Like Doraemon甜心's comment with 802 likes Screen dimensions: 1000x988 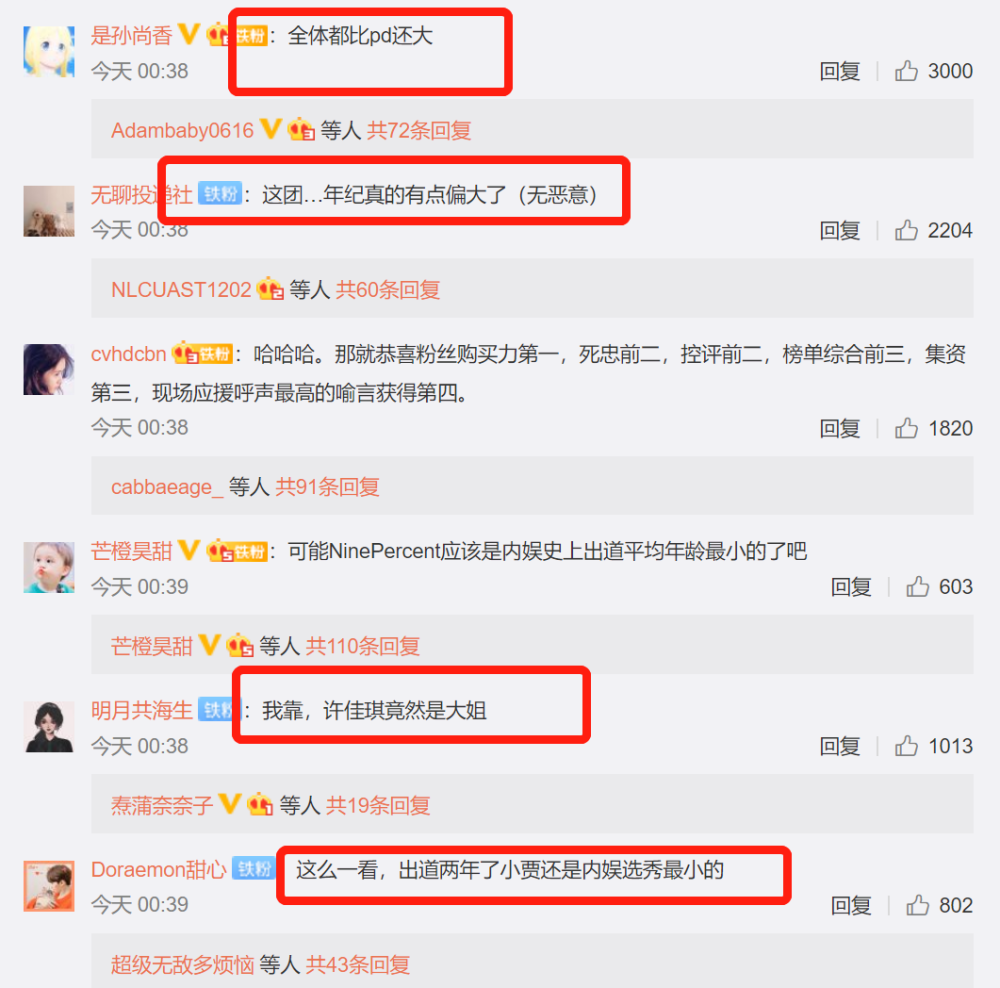pos(917,904)
